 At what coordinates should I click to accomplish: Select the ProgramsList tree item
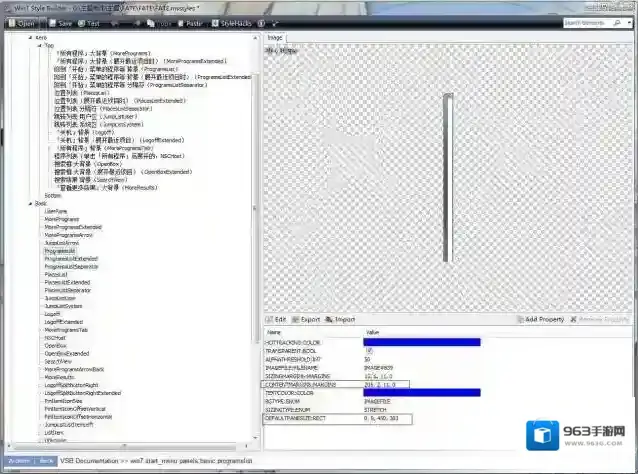(60, 250)
